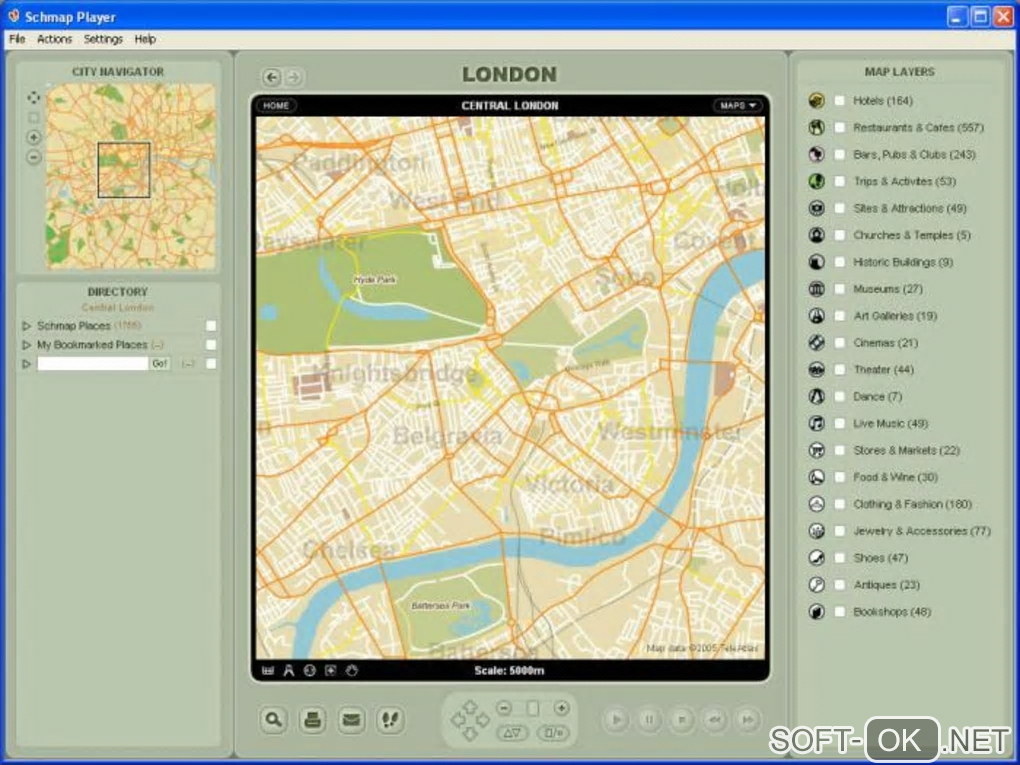1020x765 pixels.
Task: Enable the Hotels map layer checkbox
Action: coord(840,101)
